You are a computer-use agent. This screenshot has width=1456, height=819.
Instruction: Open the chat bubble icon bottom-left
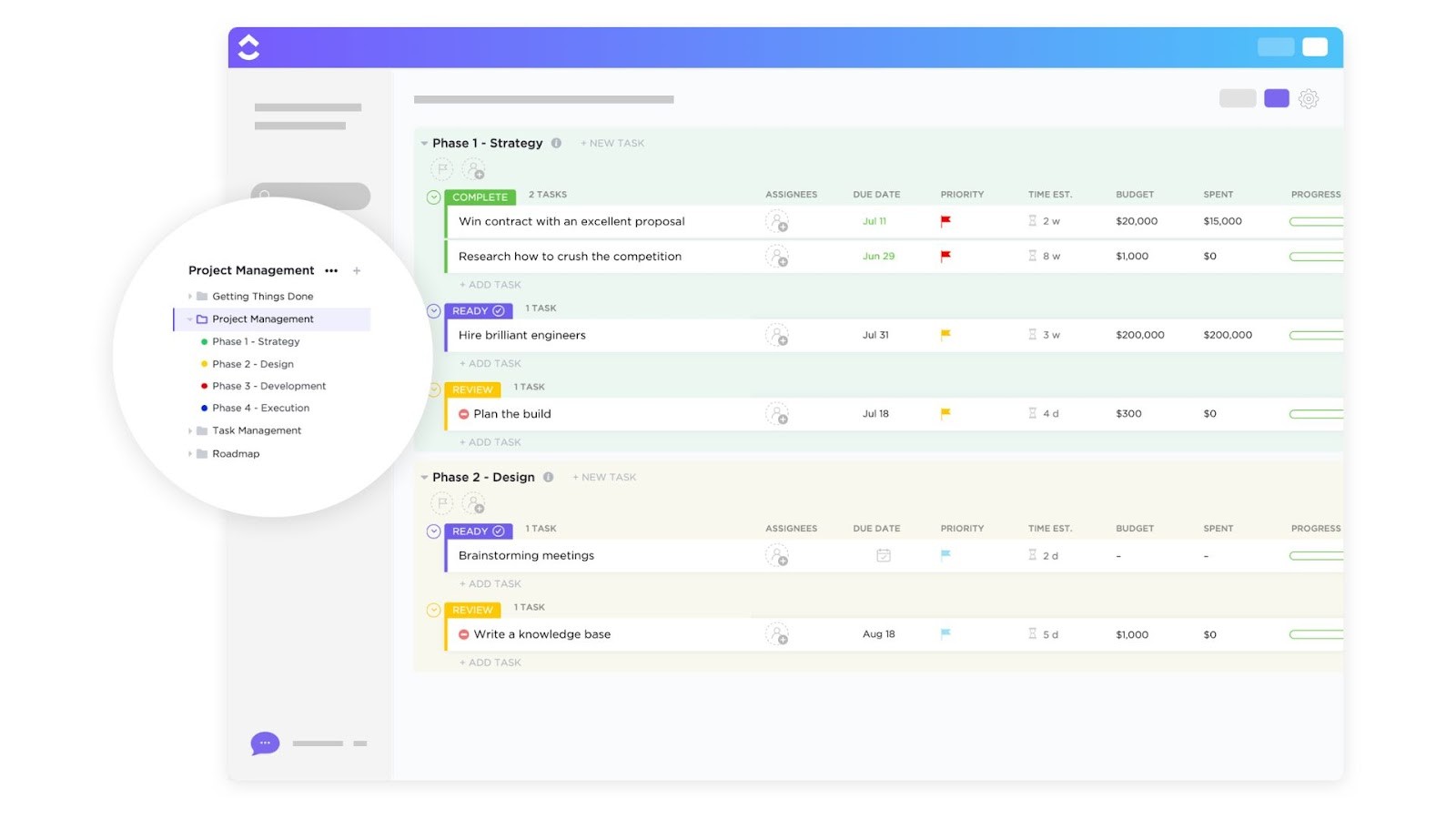(x=264, y=743)
